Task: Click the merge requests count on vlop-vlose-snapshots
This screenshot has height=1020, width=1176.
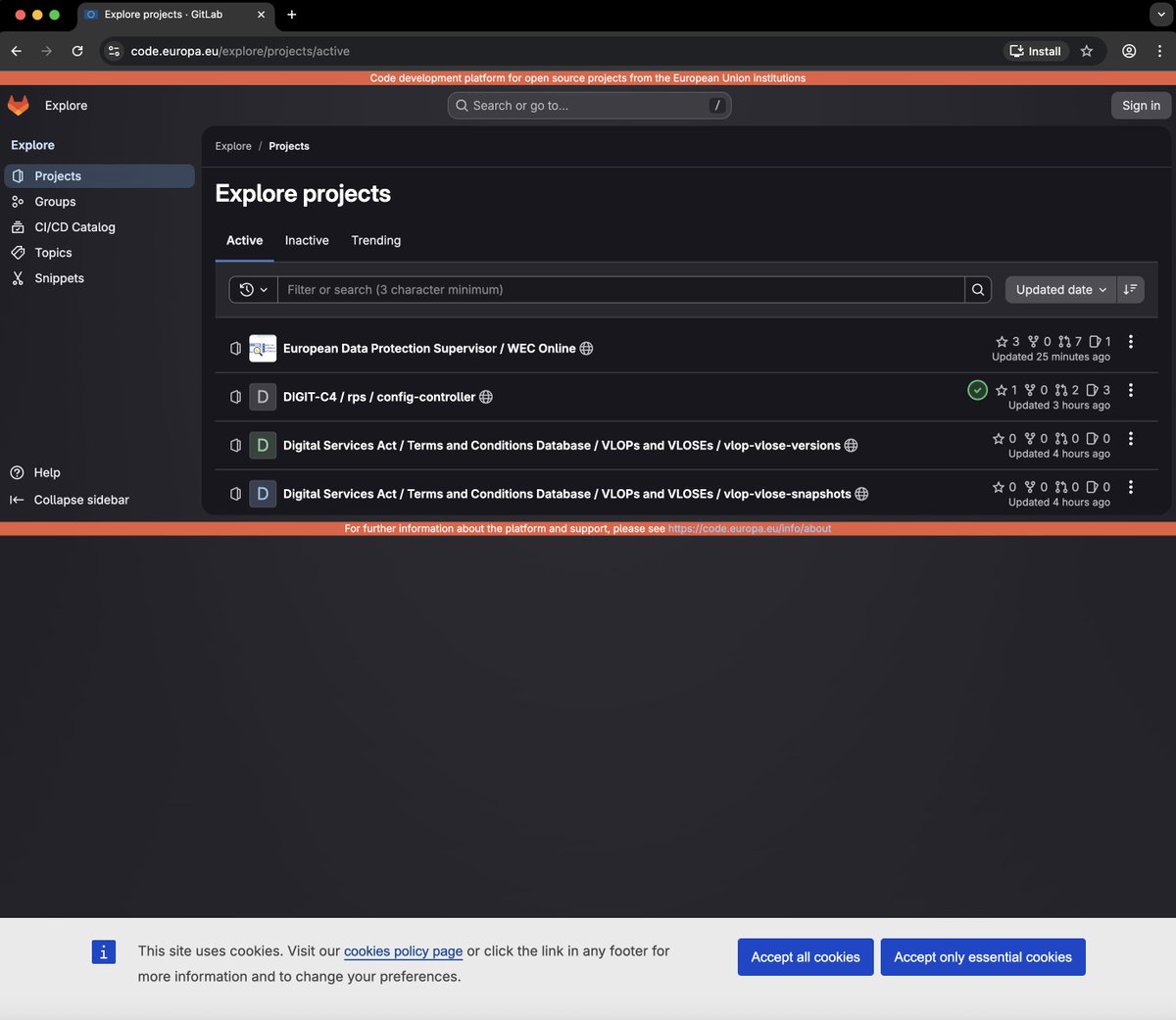Action: [1067, 487]
